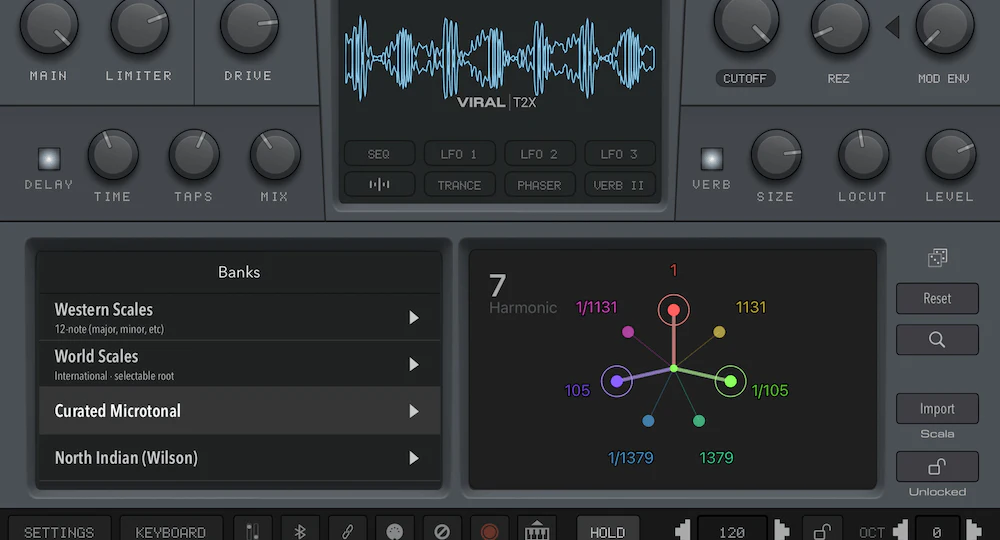Screen dimensions: 1000x540
Task: Select the CUTOFF label button
Action: click(744, 78)
